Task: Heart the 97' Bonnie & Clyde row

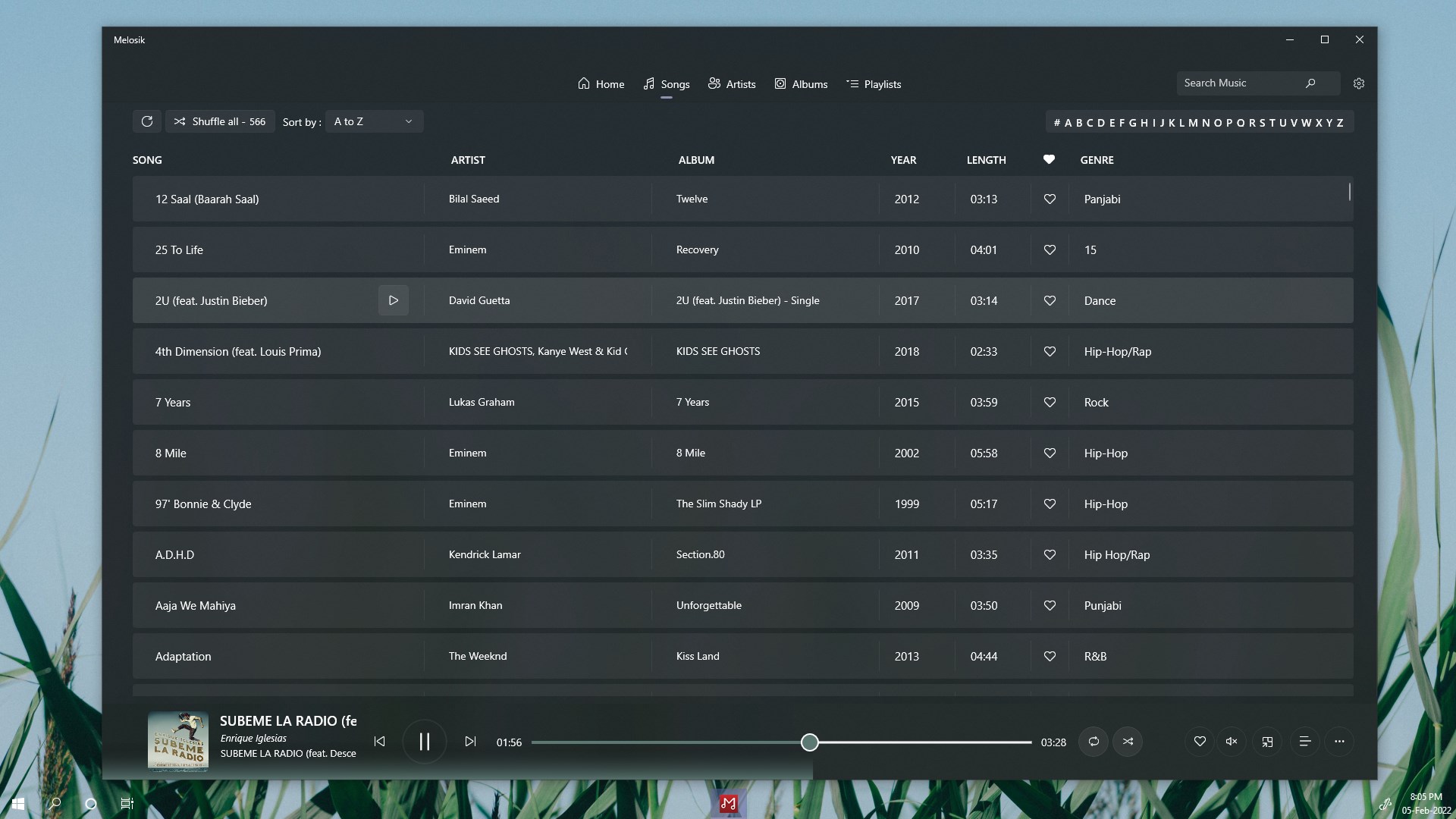Action: (1050, 504)
